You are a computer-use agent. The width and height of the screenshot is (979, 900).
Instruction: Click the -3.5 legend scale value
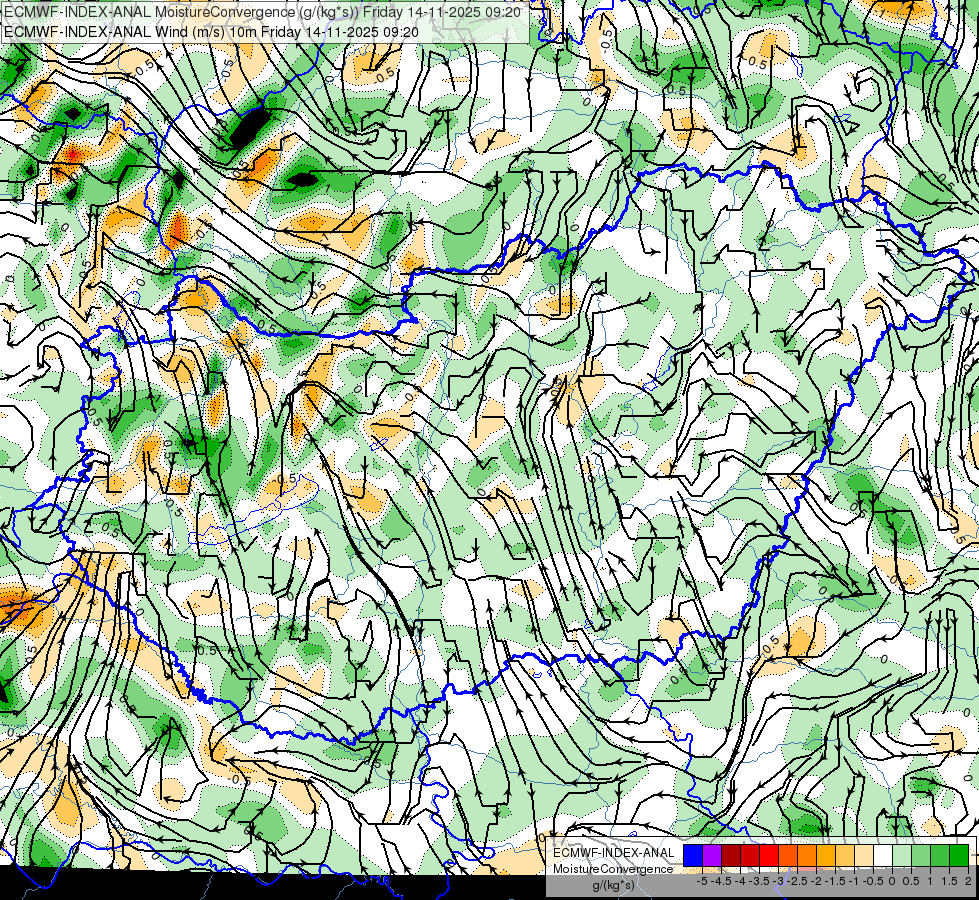[x=759, y=881]
